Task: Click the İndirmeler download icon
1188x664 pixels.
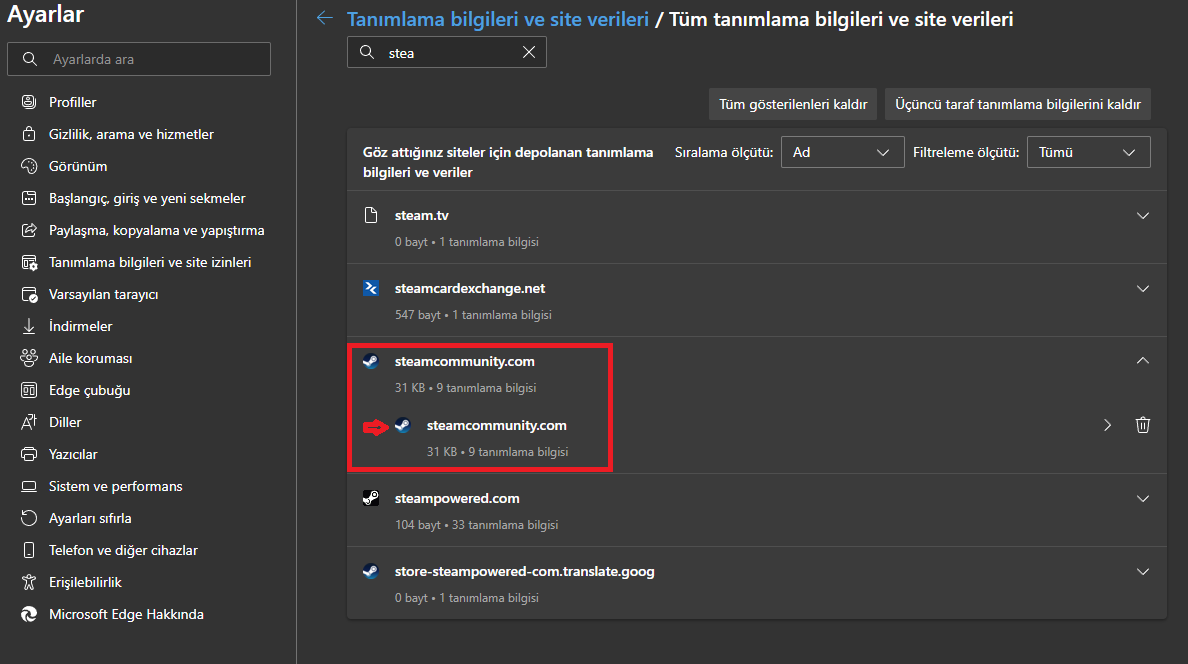Action: point(29,326)
